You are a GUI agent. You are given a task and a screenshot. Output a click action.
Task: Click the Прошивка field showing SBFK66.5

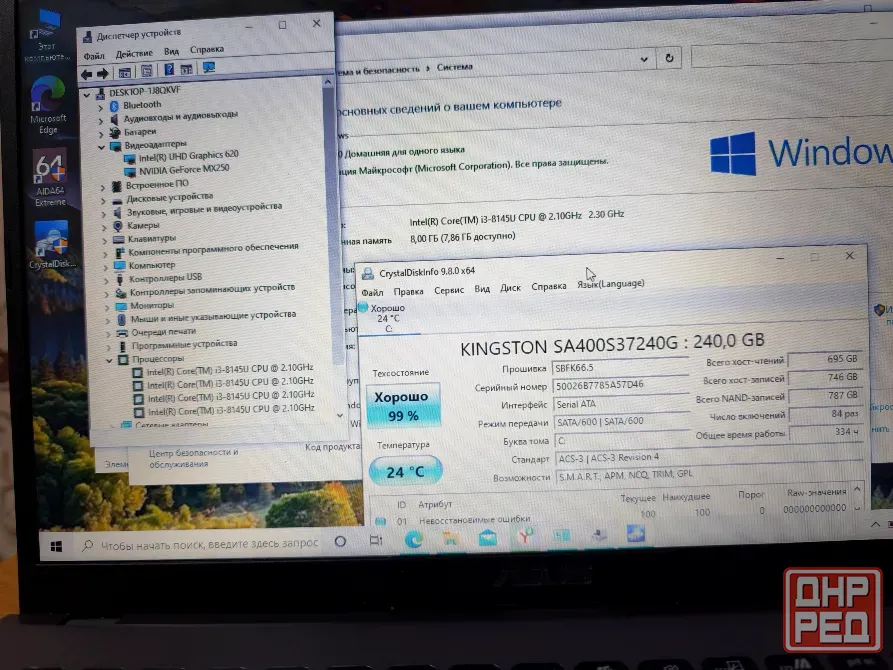point(620,367)
